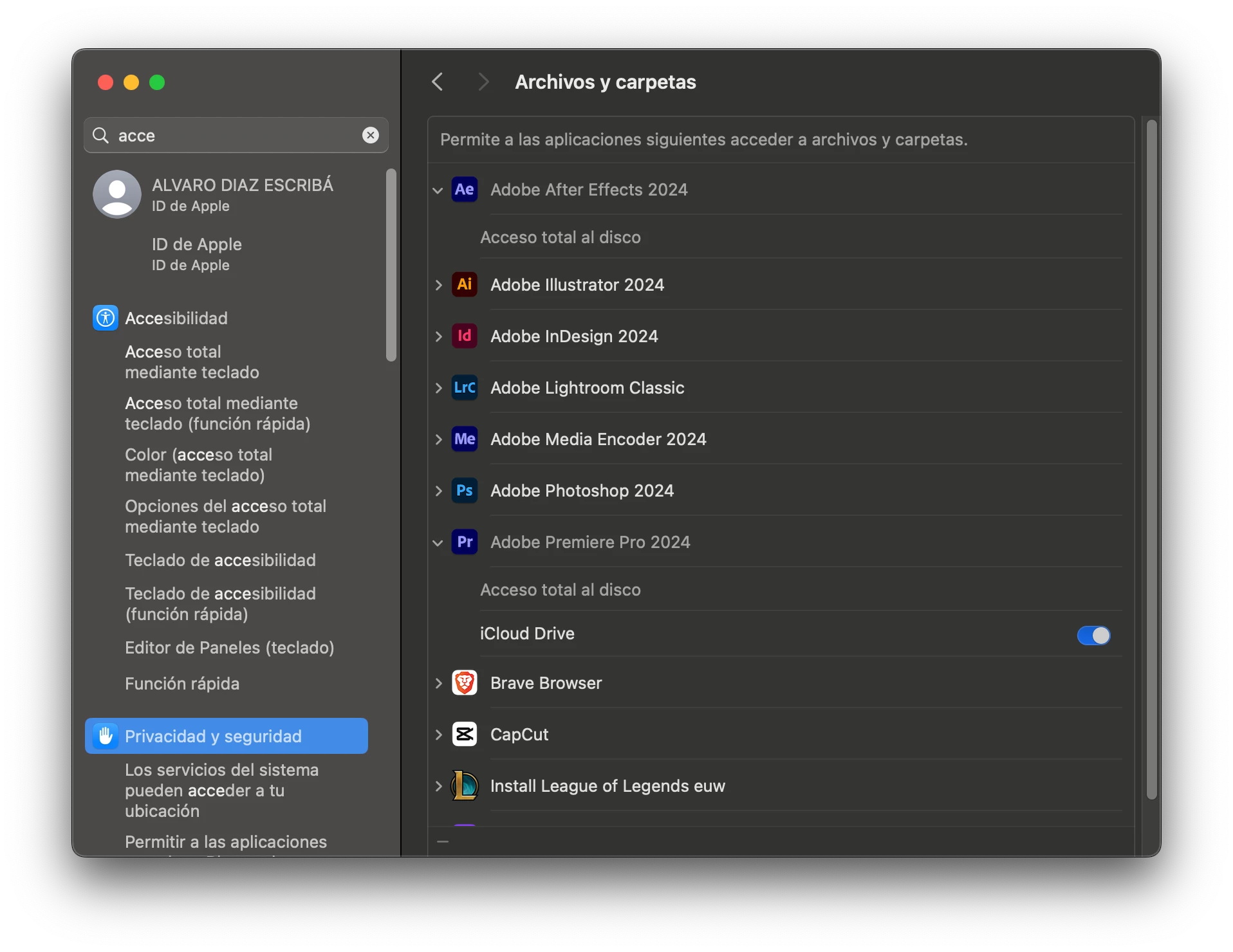Image resolution: width=1233 pixels, height=952 pixels.
Task: Click the Premiere Pro app icon
Action: pyautogui.click(x=464, y=542)
